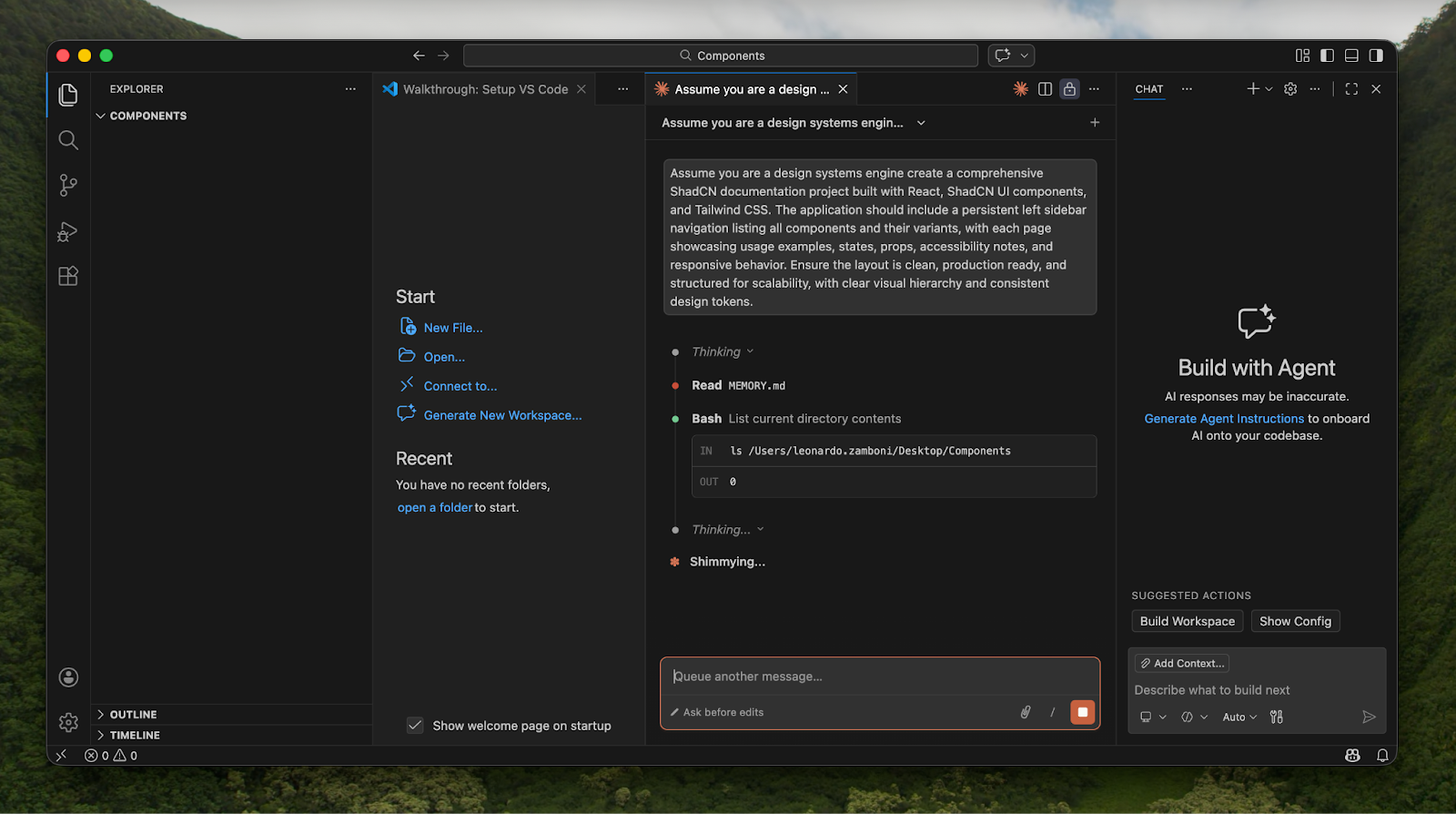Viewport: 1456px width, 814px height.
Task: Open the Search view in activity bar
Action: 68,140
